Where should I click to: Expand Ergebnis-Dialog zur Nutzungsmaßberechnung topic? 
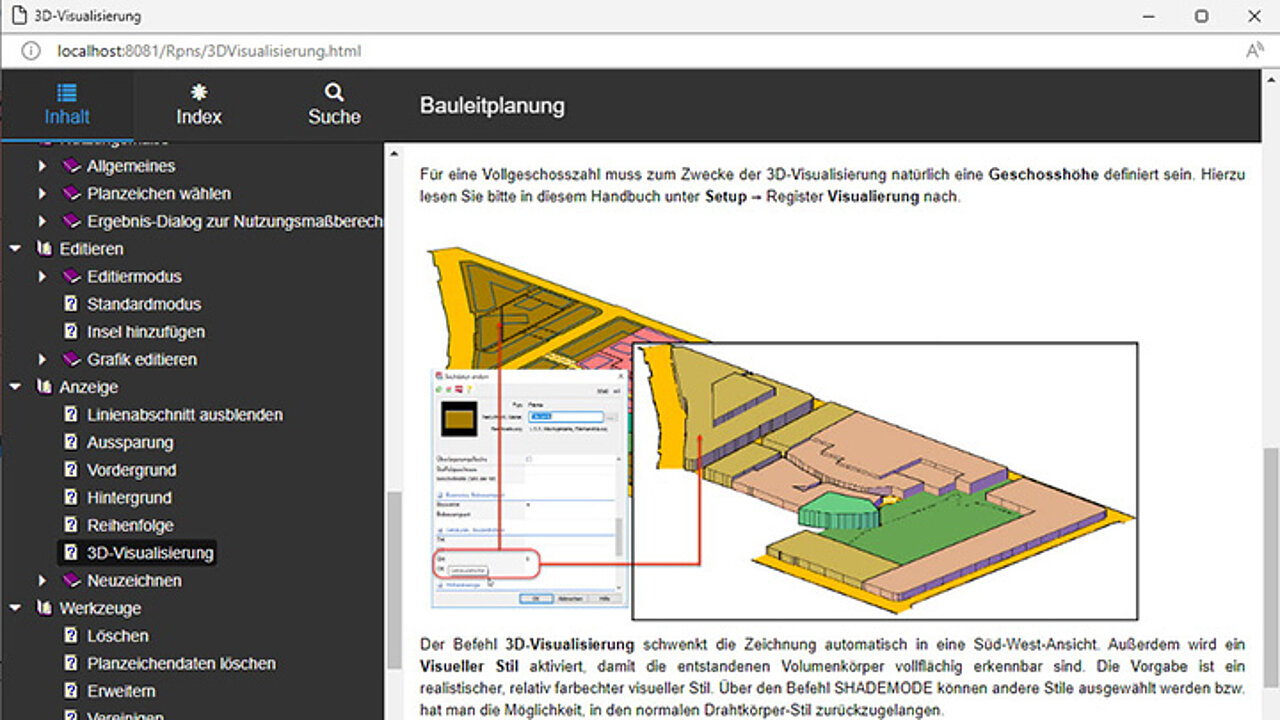click(42, 221)
